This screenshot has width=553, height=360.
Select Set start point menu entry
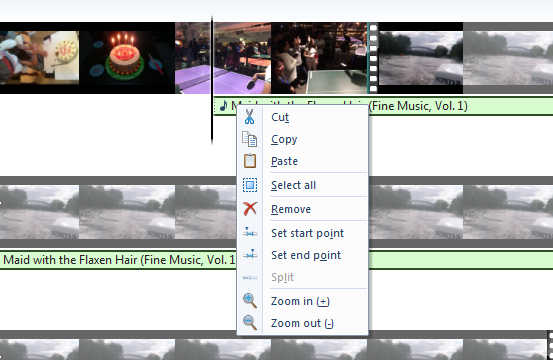click(302, 233)
